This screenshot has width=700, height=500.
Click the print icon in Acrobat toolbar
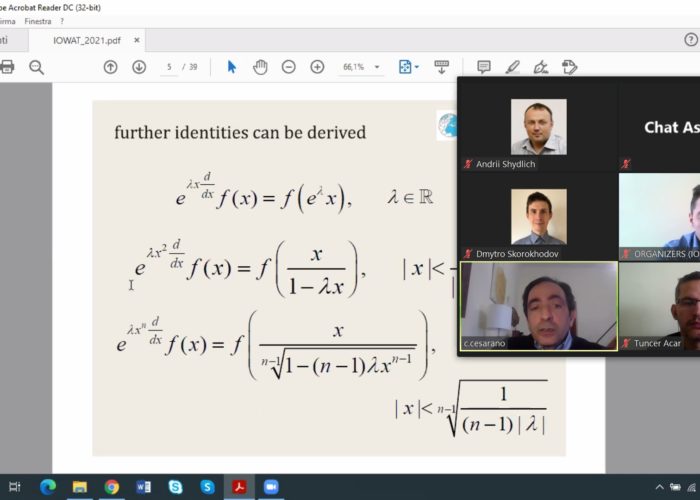tap(7, 67)
